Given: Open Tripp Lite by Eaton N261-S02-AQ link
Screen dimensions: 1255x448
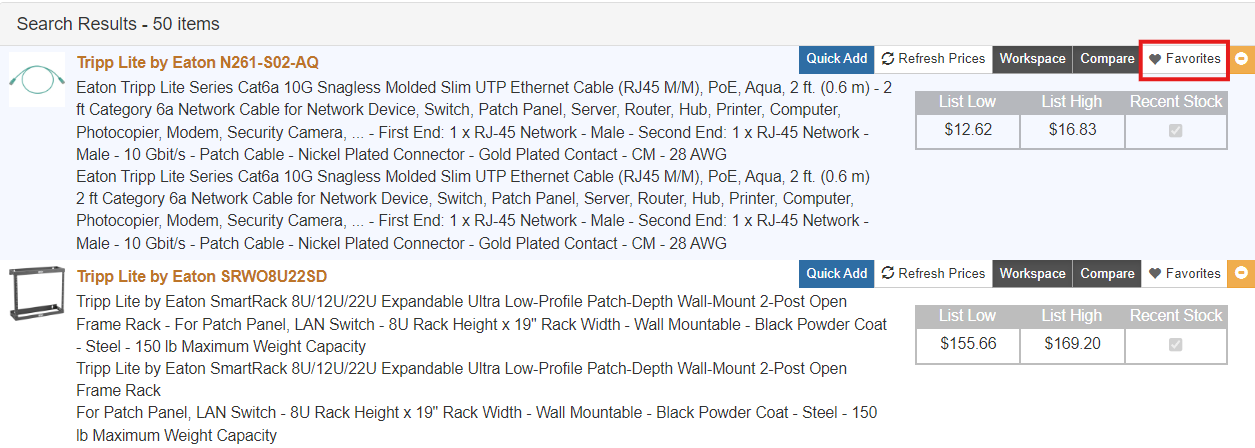Looking at the screenshot, I should (198, 63).
